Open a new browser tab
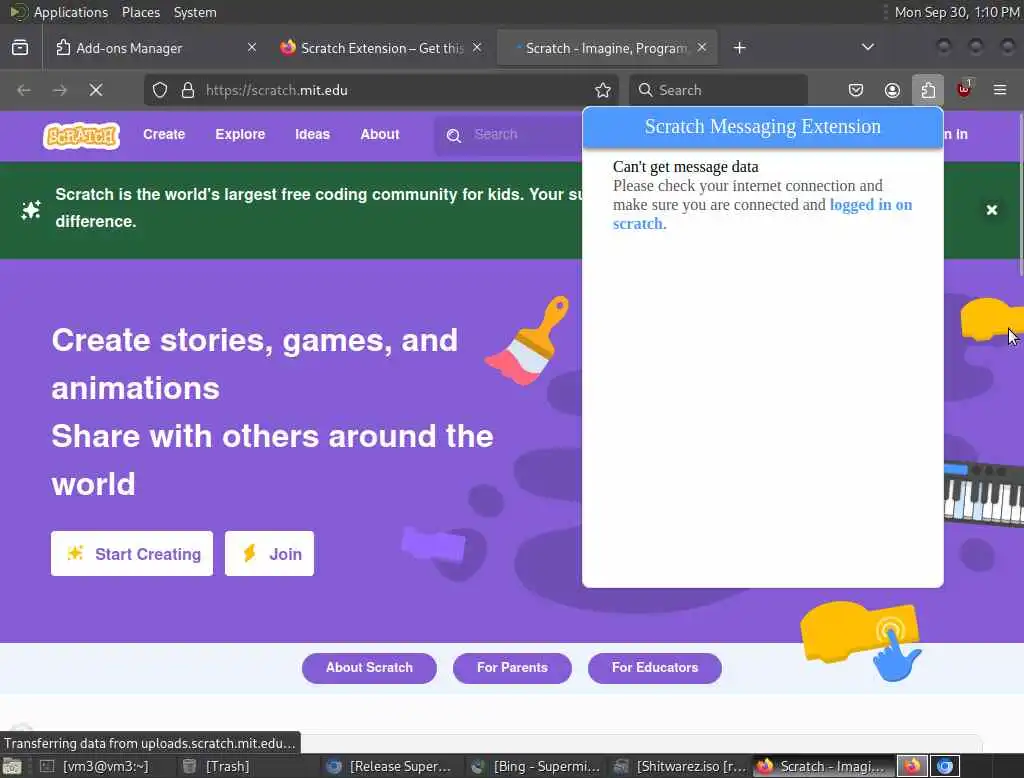1024x778 pixels. click(x=739, y=48)
